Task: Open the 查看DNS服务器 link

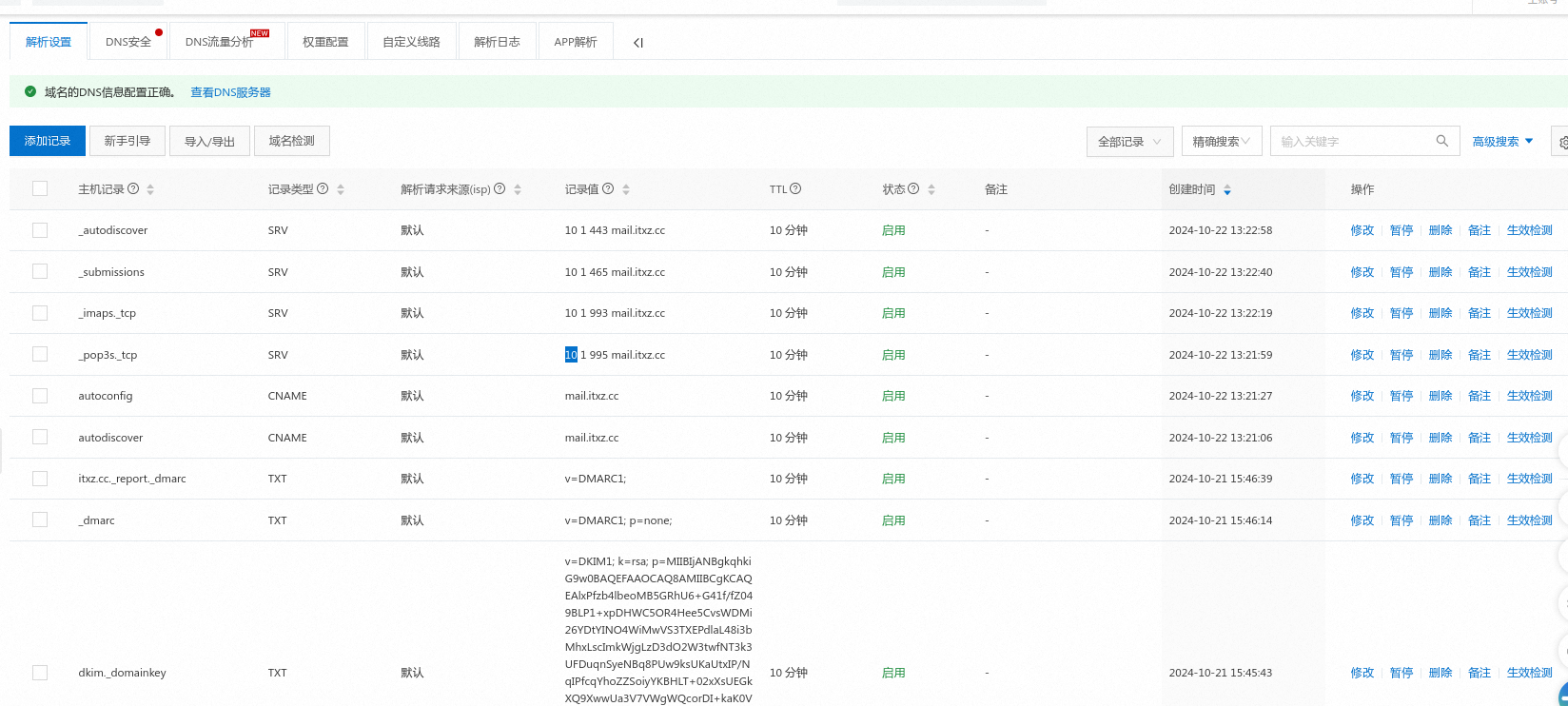Action: click(x=230, y=92)
